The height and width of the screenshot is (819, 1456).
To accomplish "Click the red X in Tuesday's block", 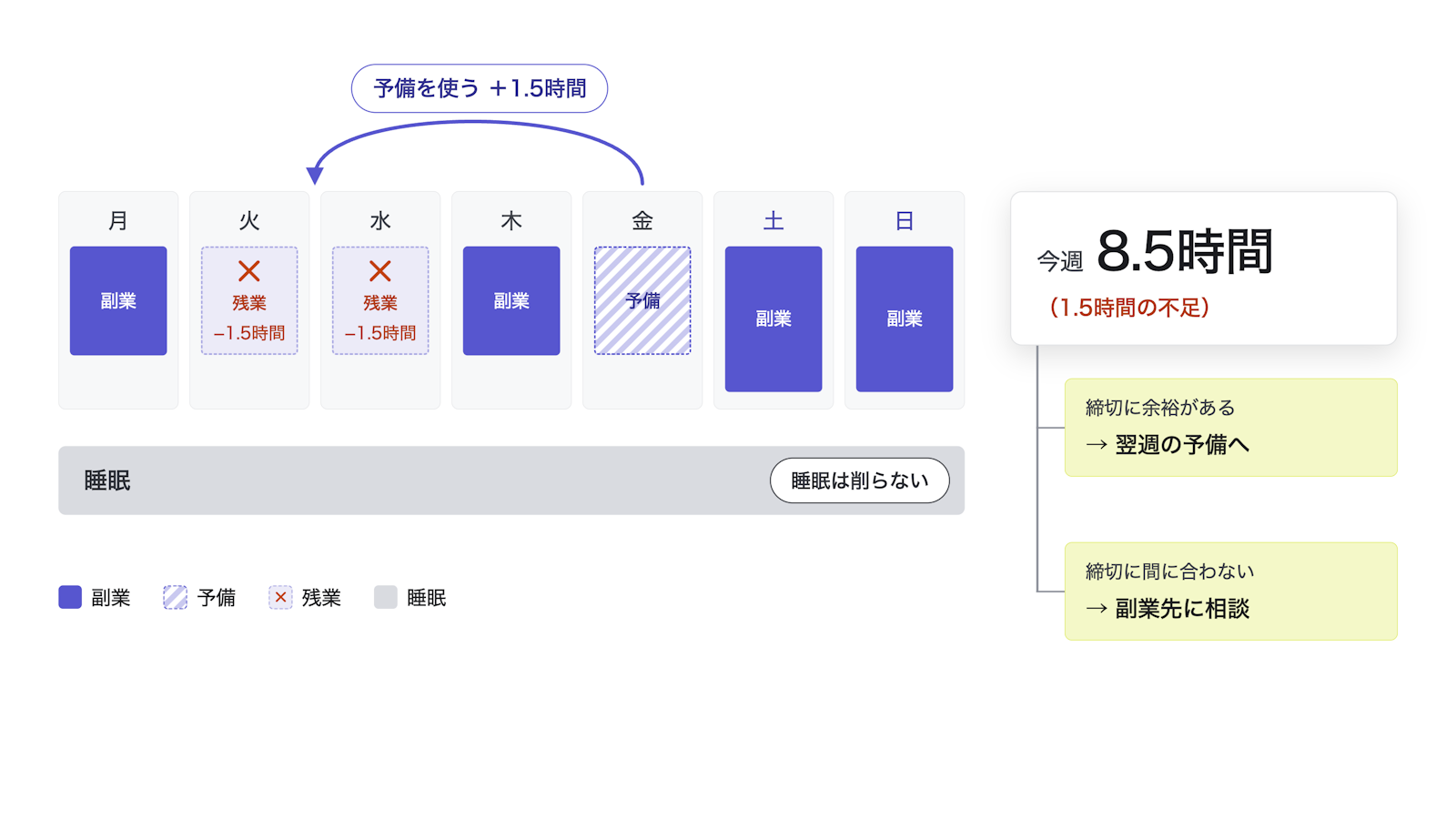I will tap(249, 271).
